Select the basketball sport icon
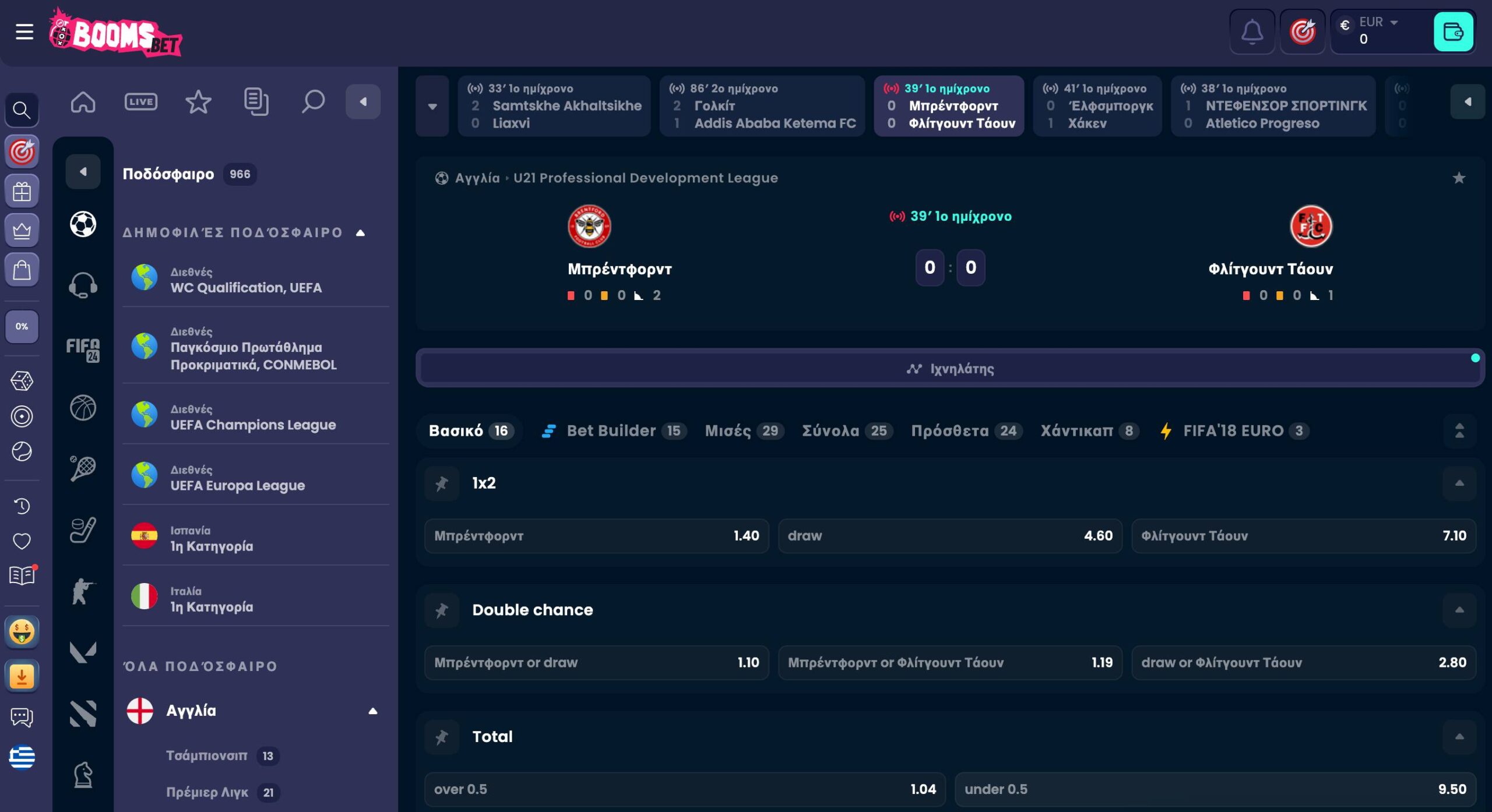The image size is (1492, 812). tap(83, 408)
